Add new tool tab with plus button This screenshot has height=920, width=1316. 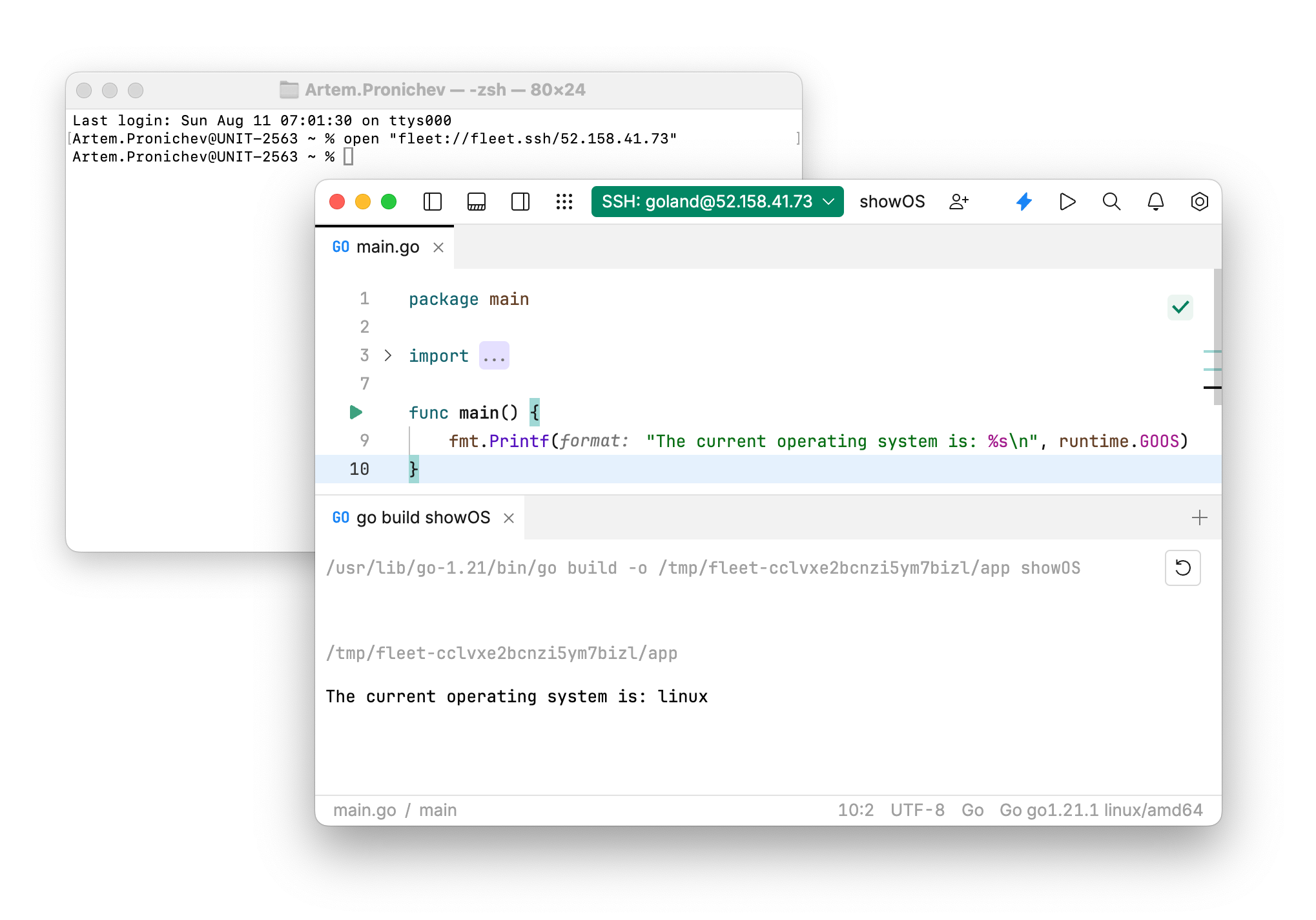tap(1200, 517)
